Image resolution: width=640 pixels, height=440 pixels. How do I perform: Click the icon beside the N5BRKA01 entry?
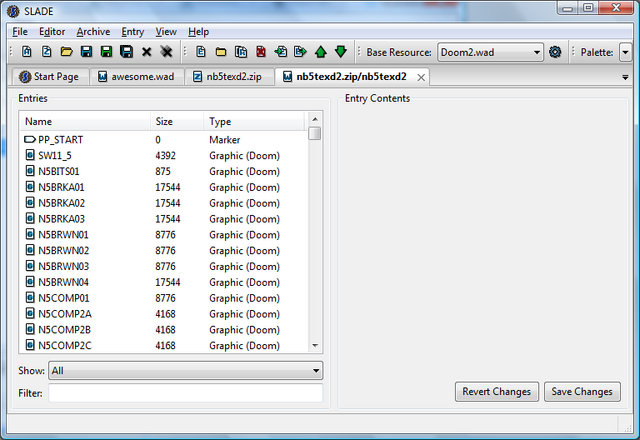[30, 187]
